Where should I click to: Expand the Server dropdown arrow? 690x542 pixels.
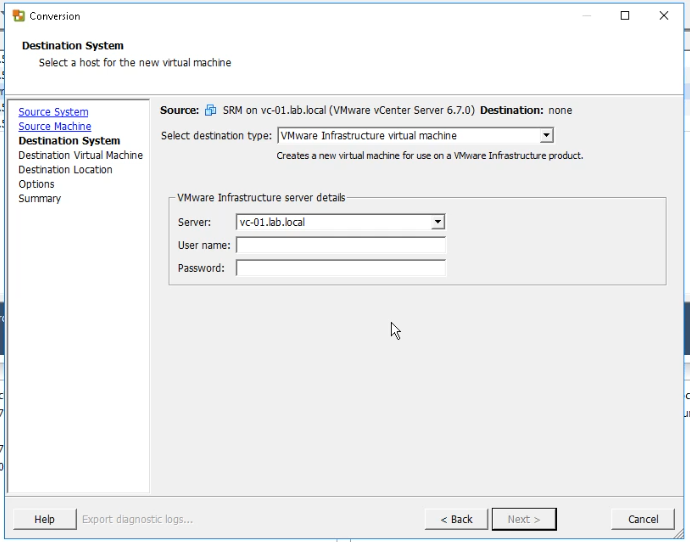(437, 222)
